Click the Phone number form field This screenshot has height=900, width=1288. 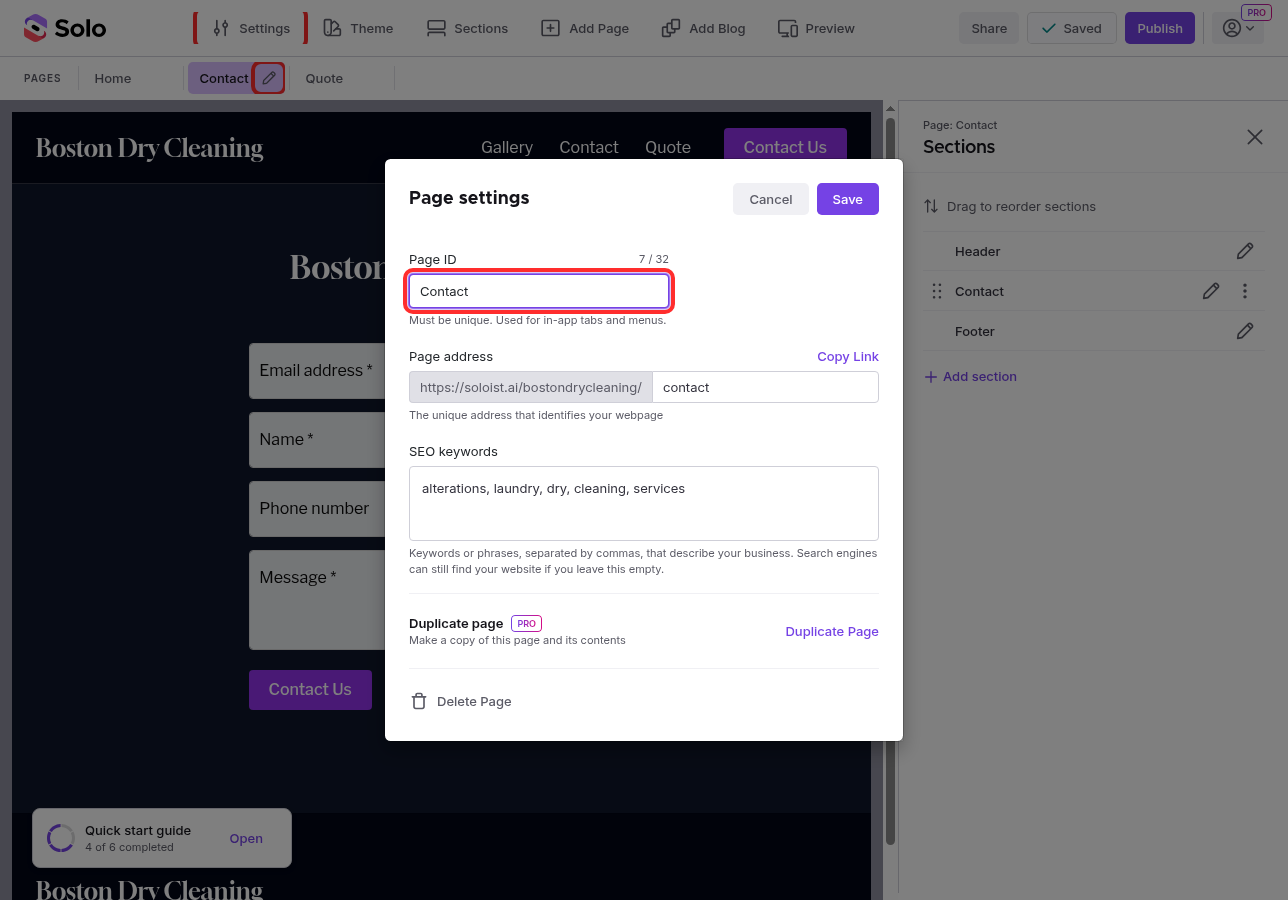pyautogui.click(x=317, y=509)
